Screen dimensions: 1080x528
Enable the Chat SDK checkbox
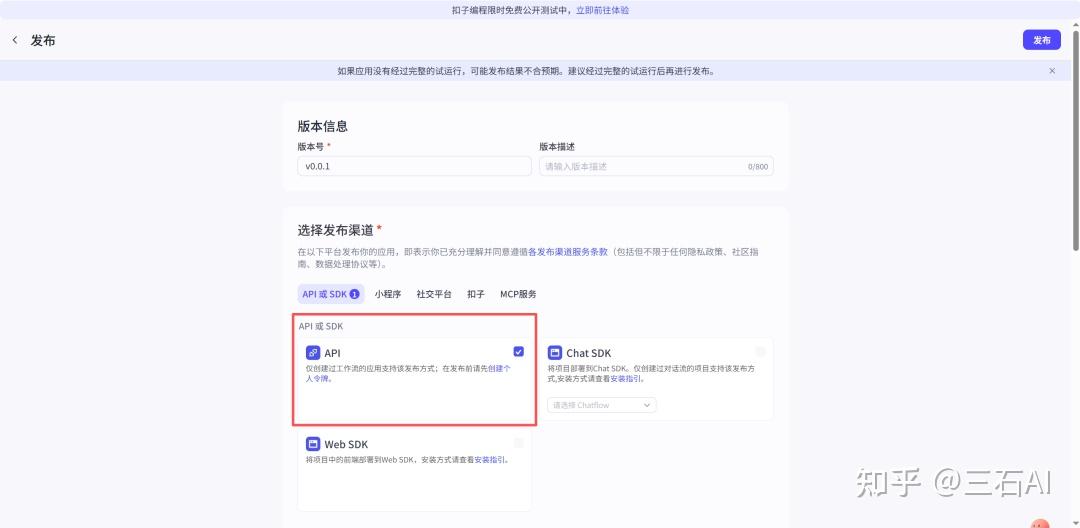click(760, 352)
